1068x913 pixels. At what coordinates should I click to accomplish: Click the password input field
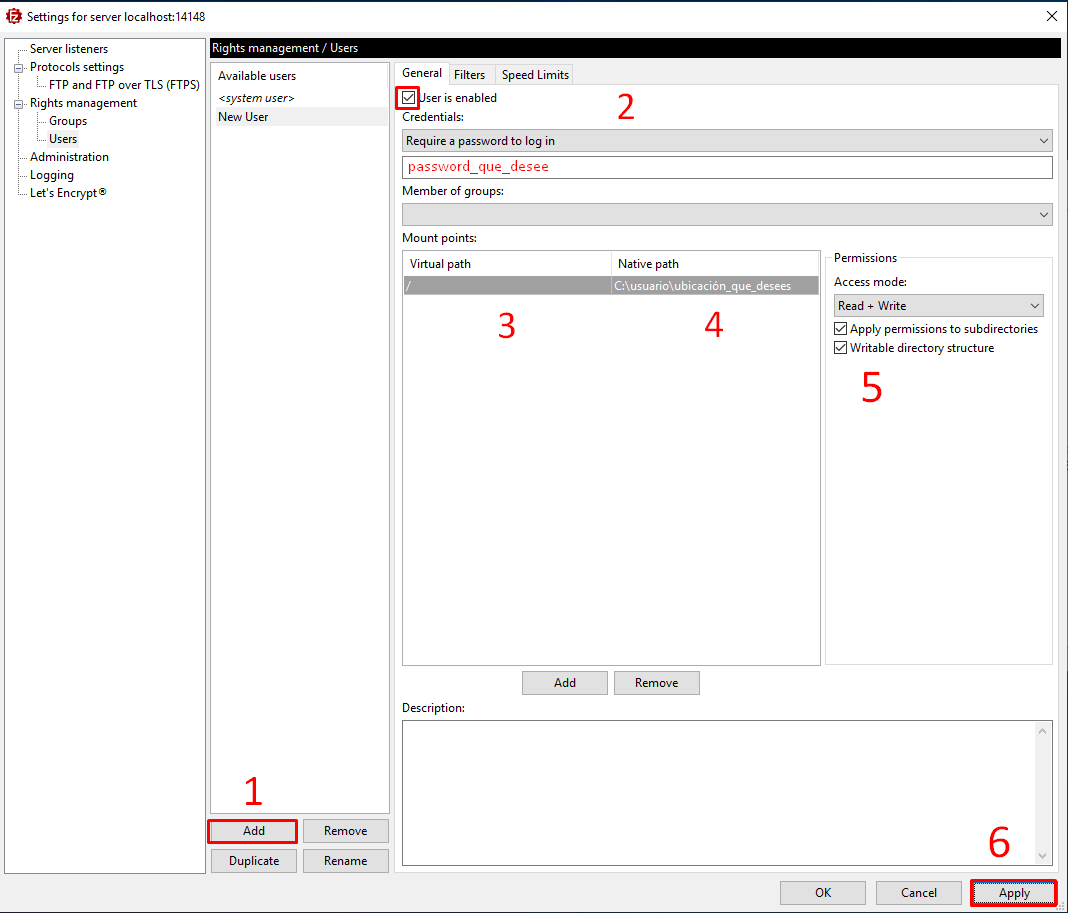click(x=726, y=167)
